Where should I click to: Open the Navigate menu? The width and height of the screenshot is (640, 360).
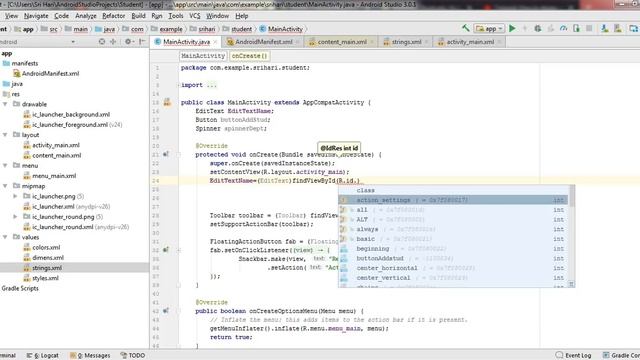click(x=36, y=16)
